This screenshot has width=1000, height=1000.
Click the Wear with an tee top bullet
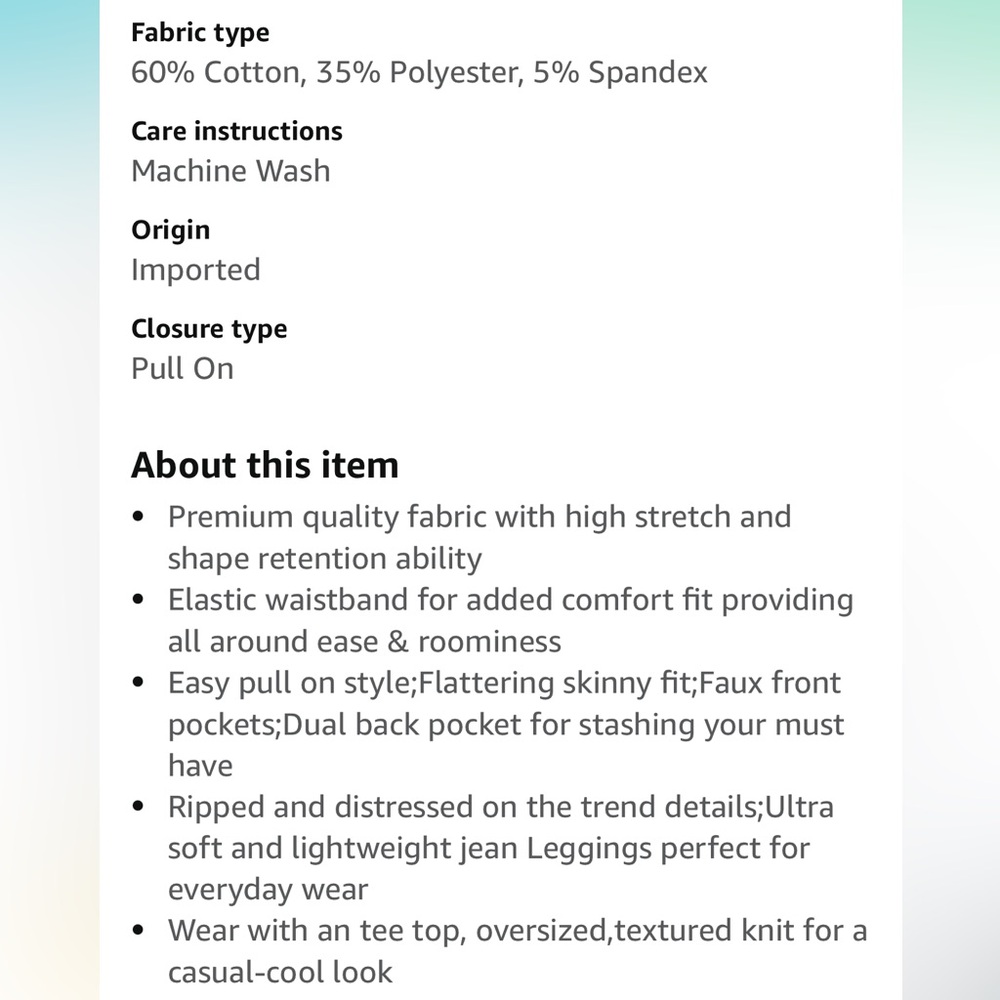click(517, 931)
